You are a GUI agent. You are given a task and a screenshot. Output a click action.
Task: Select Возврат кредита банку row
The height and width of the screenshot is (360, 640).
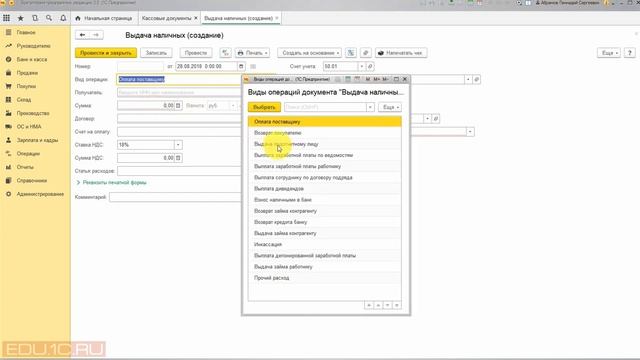(324, 222)
